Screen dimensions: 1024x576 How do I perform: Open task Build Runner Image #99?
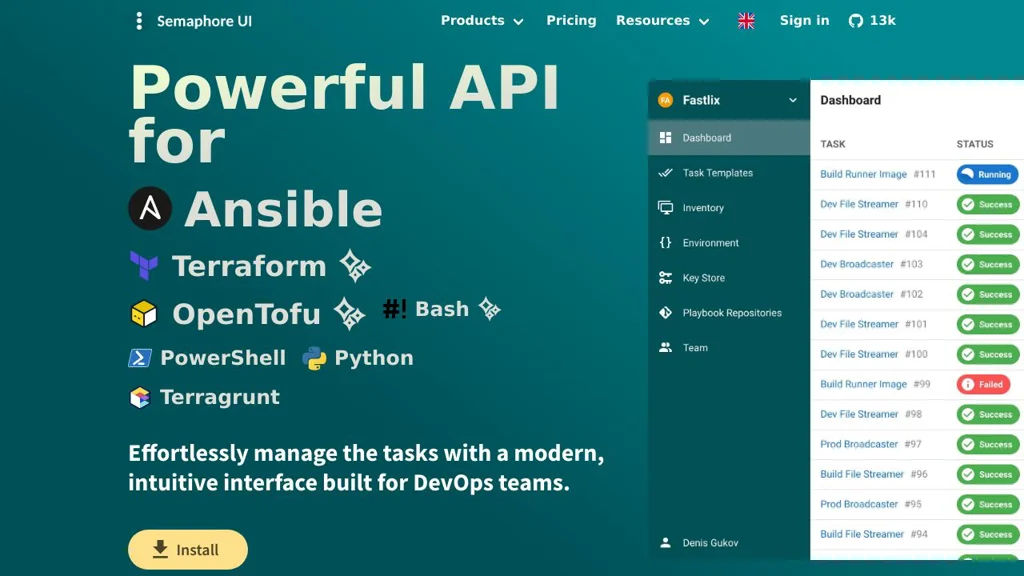pyautogui.click(x=875, y=385)
